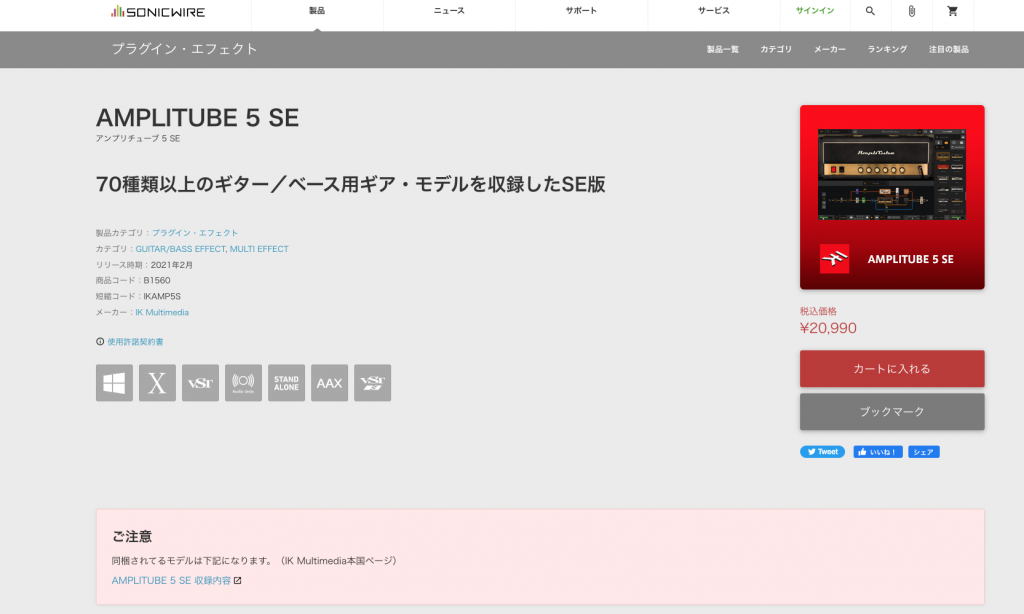Share the page via the Tweet button
The height and width of the screenshot is (614, 1024).
tap(821, 451)
